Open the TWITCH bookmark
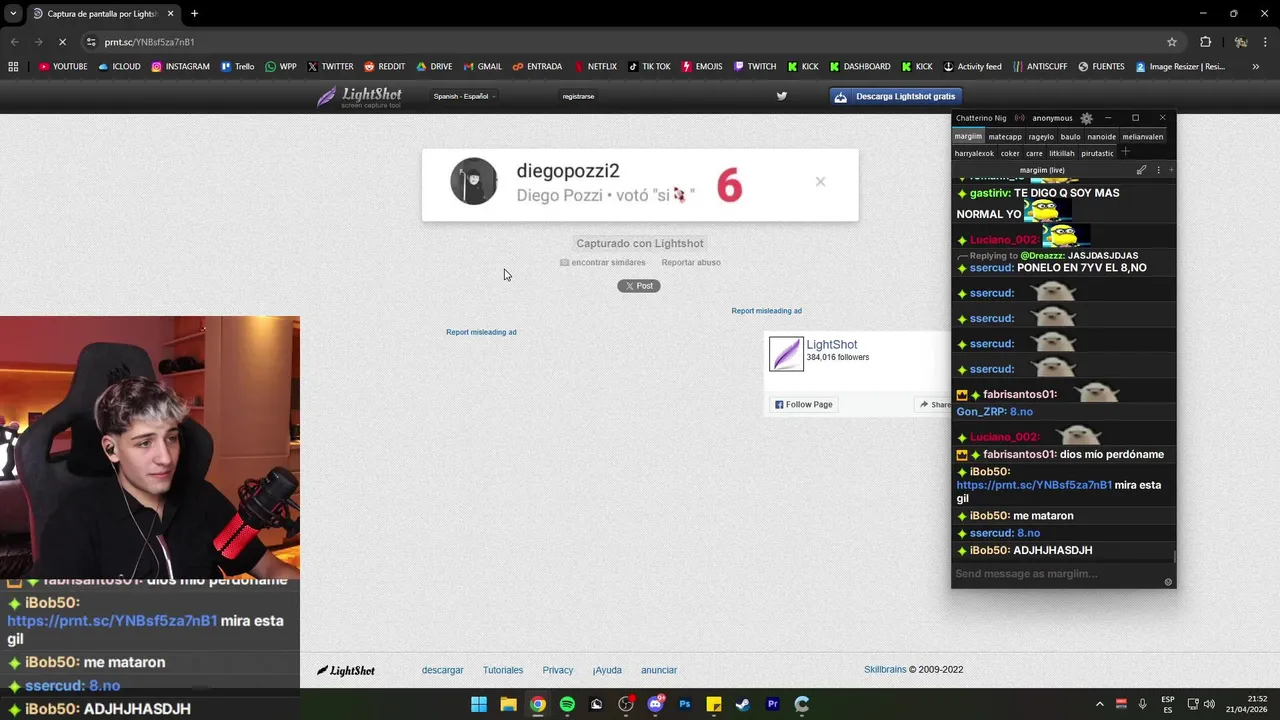The width and height of the screenshot is (1280, 720). (754, 67)
